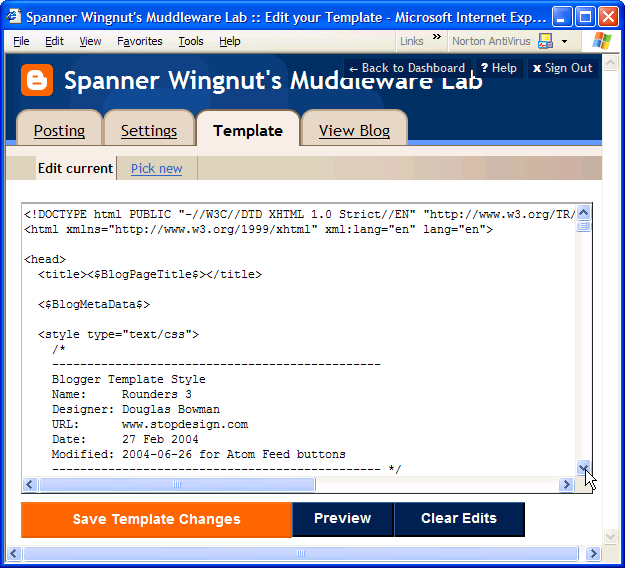Click the template editor's scroll down arrow

584,467
